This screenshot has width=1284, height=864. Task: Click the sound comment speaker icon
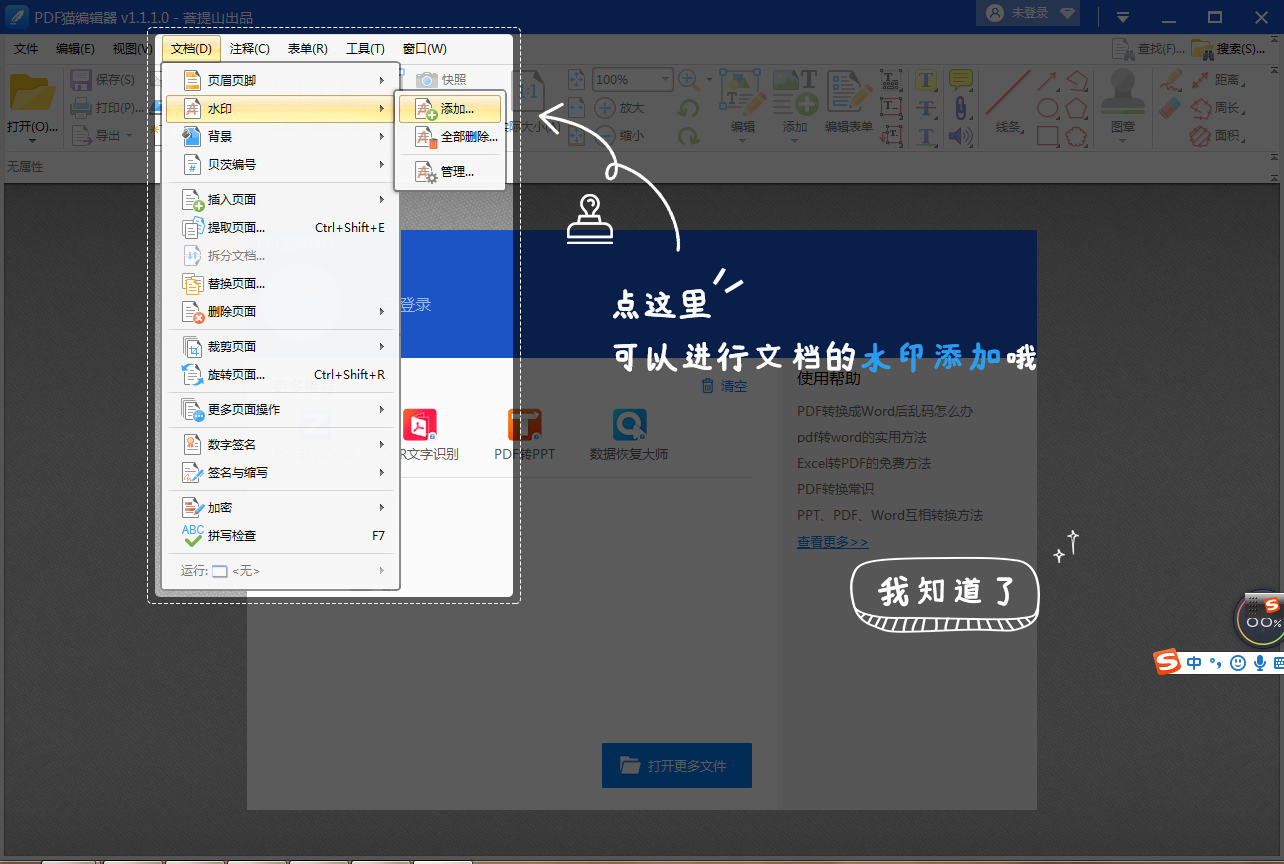pos(960,138)
